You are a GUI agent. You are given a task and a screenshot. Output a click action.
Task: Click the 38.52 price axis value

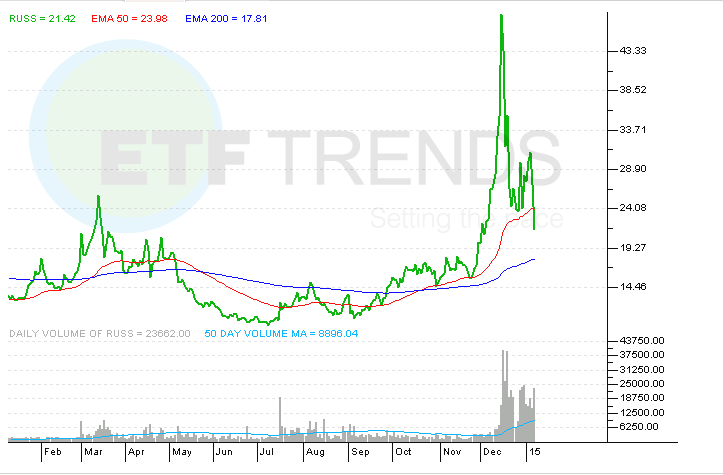tap(633, 90)
